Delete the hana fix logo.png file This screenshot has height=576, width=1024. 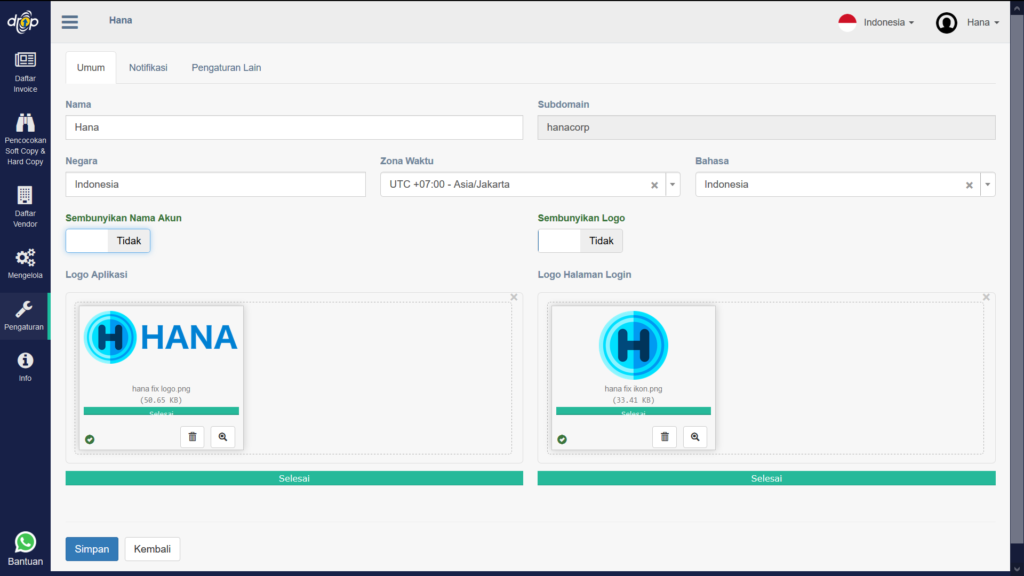(193, 436)
